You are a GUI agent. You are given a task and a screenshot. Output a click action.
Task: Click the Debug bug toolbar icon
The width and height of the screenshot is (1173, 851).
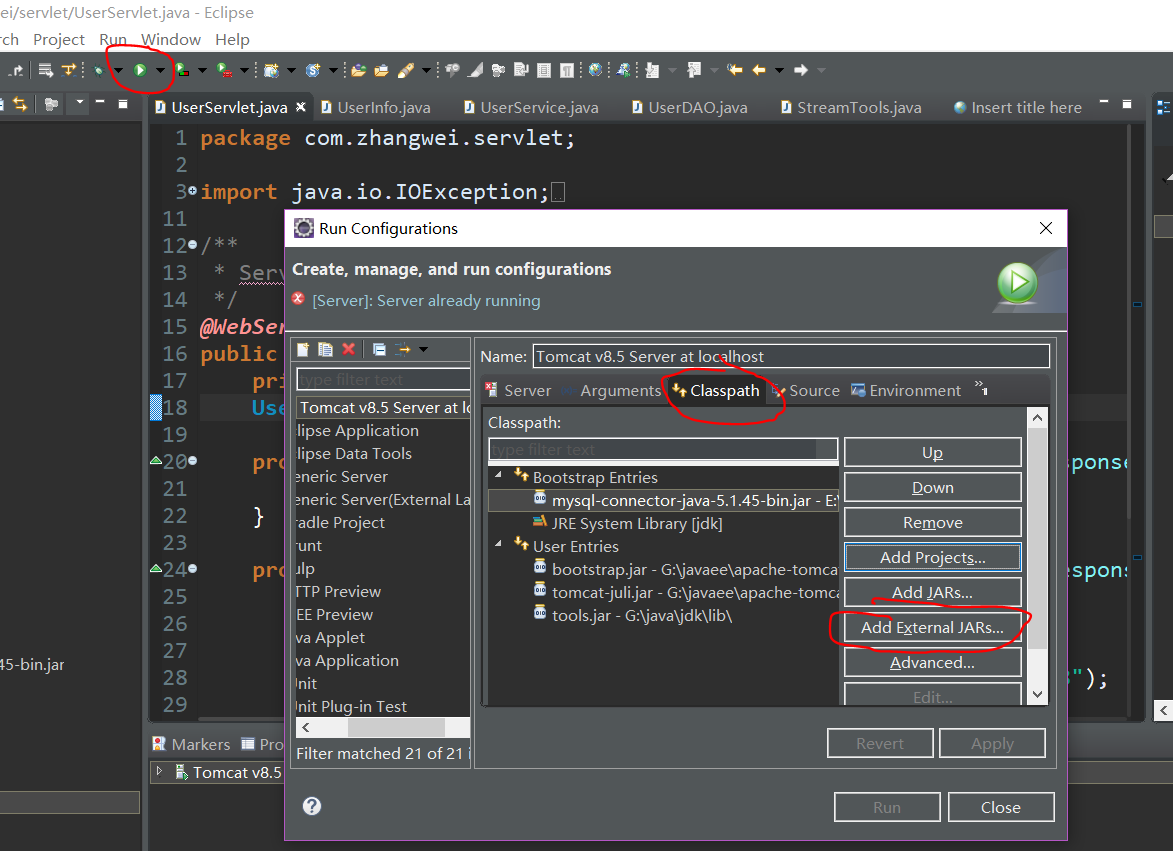(x=99, y=70)
